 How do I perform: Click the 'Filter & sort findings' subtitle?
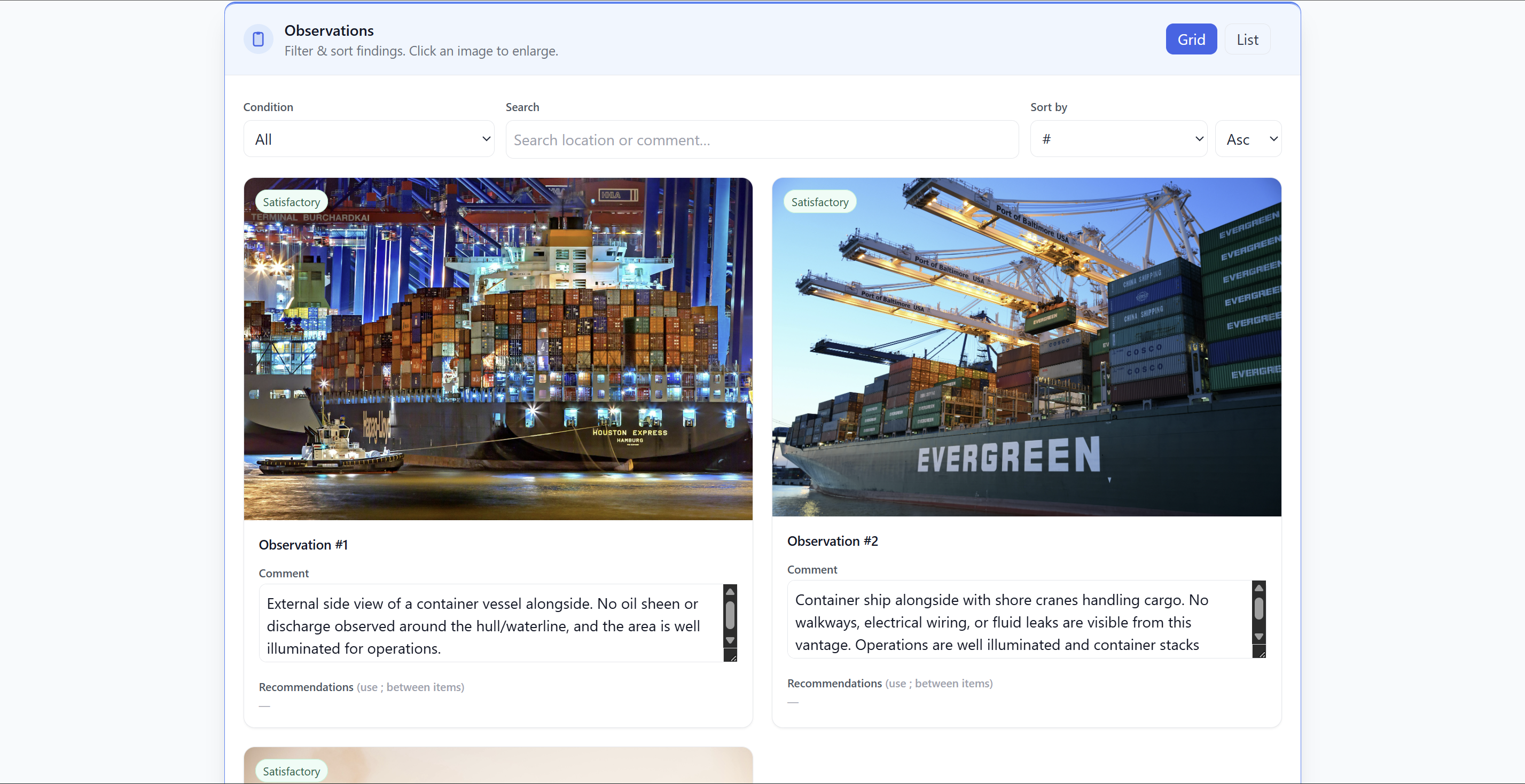(421, 51)
